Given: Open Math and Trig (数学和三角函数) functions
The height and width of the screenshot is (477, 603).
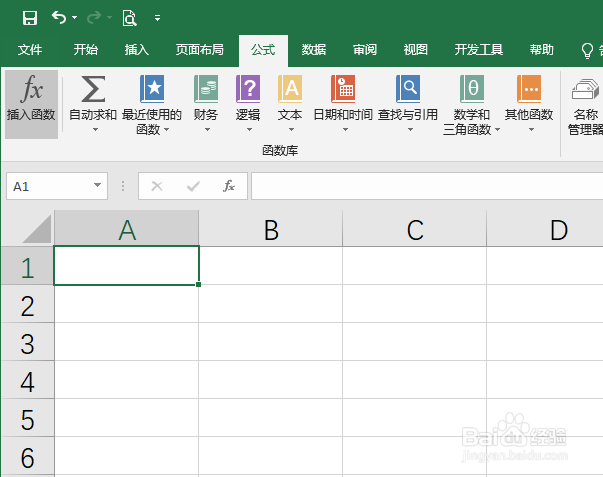Looking at the screenshot, I should click(471, 90).
